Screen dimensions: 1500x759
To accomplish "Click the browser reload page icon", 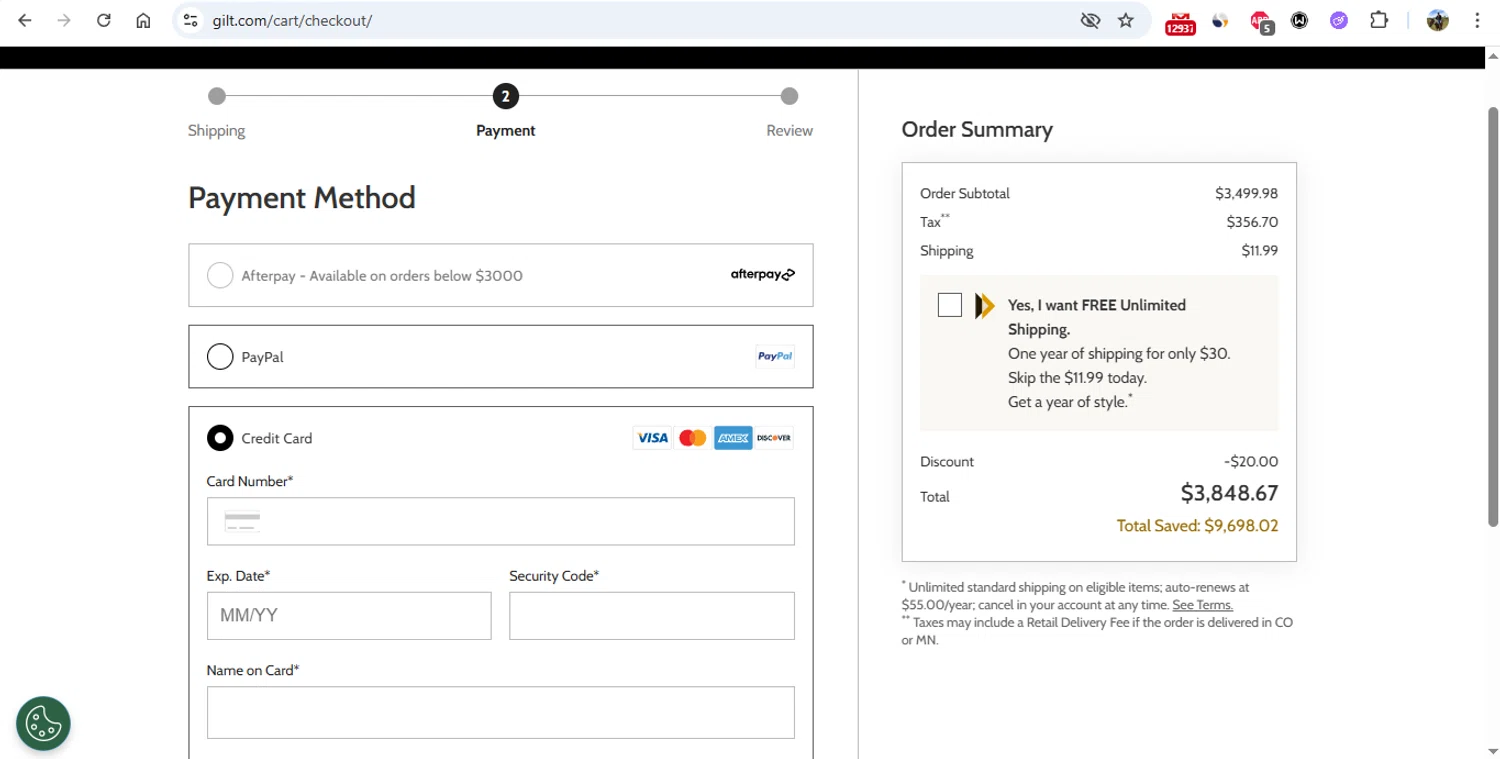I will pos(104,20).
